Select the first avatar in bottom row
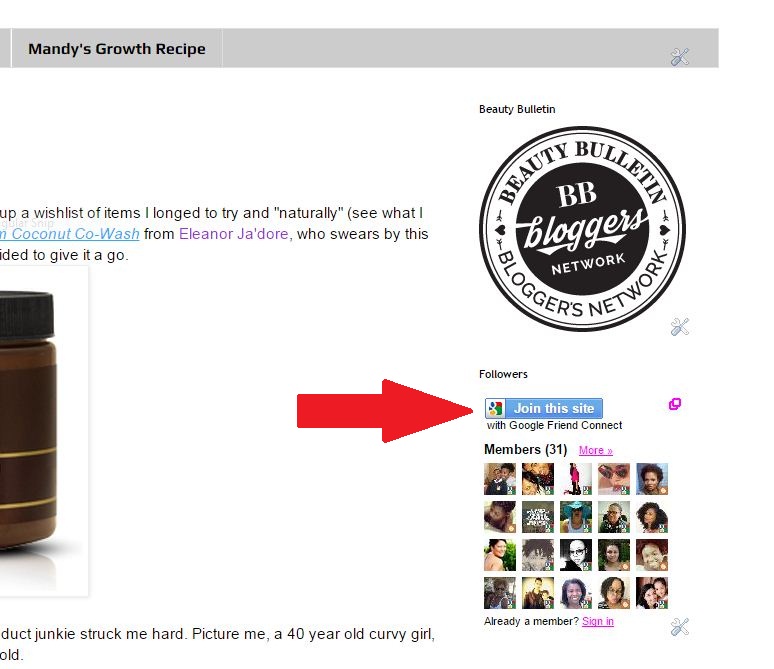 click(x=500, y=593)
